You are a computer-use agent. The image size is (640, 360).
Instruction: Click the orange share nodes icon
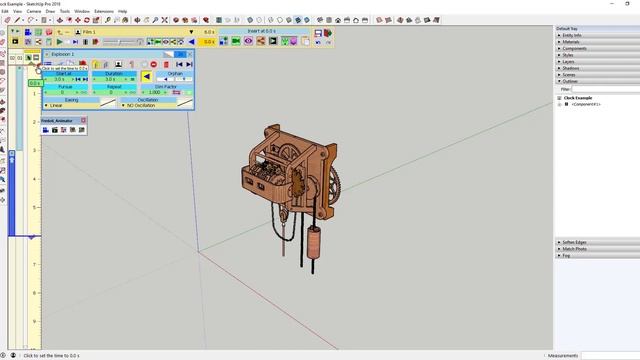pyautogui.click(x=260, y=41)
